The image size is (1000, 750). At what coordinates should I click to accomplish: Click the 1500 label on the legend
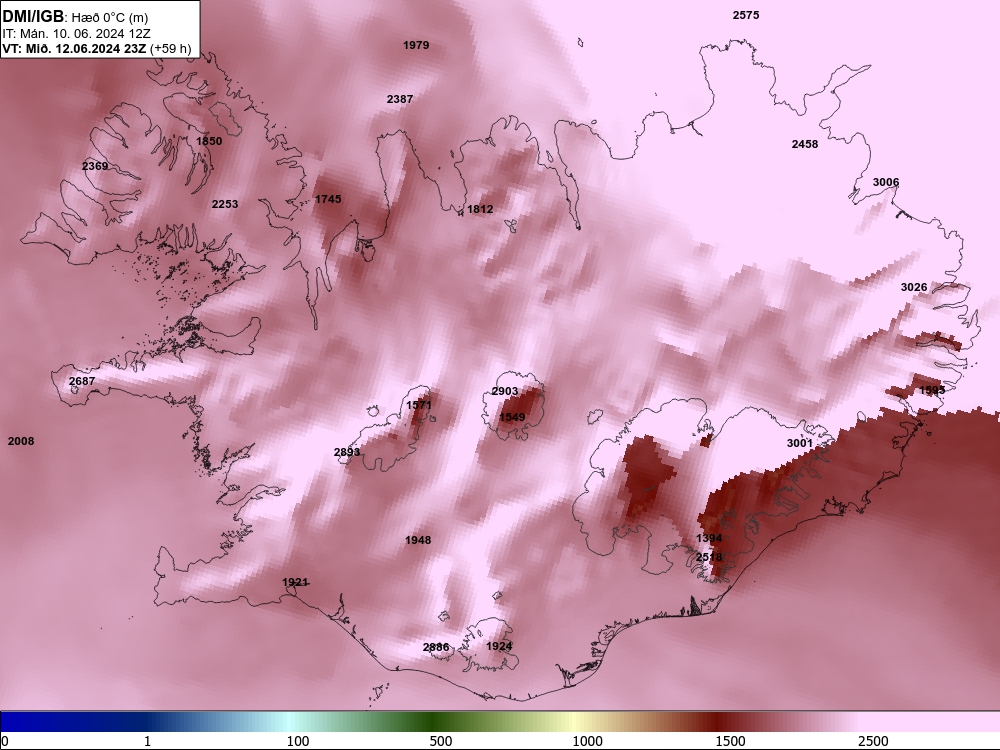pos(730,741)
